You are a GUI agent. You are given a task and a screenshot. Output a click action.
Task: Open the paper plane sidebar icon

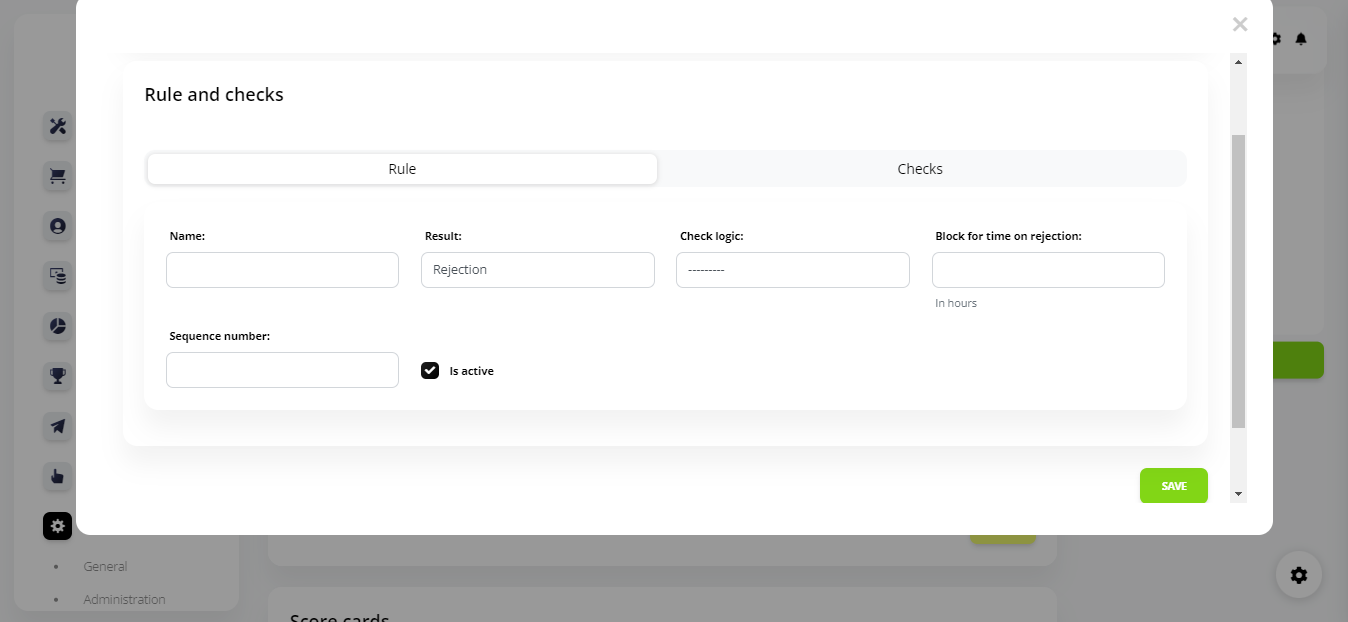pos(58,426)
